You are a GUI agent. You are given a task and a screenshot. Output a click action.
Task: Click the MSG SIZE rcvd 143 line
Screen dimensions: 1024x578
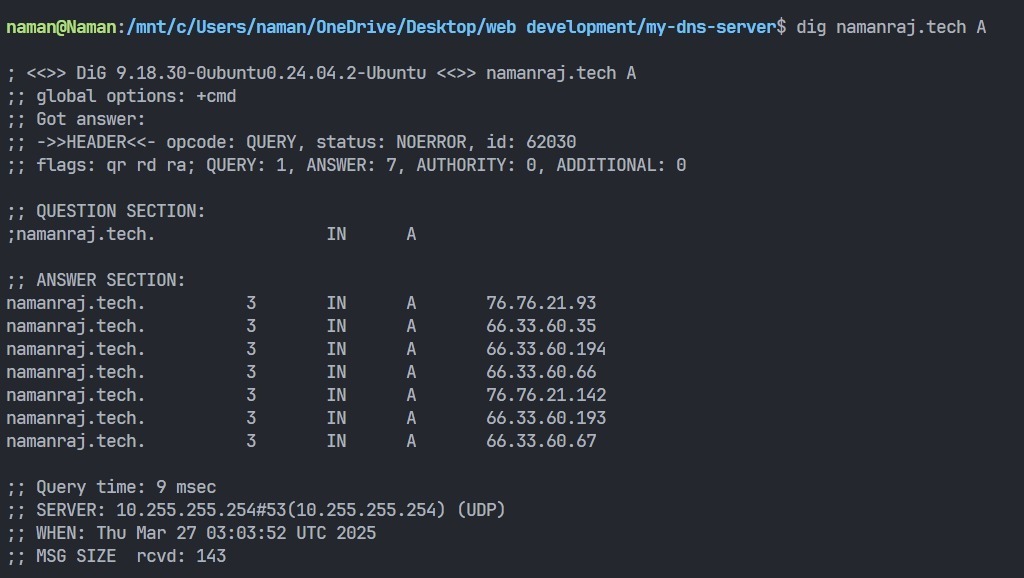(116, 556)
